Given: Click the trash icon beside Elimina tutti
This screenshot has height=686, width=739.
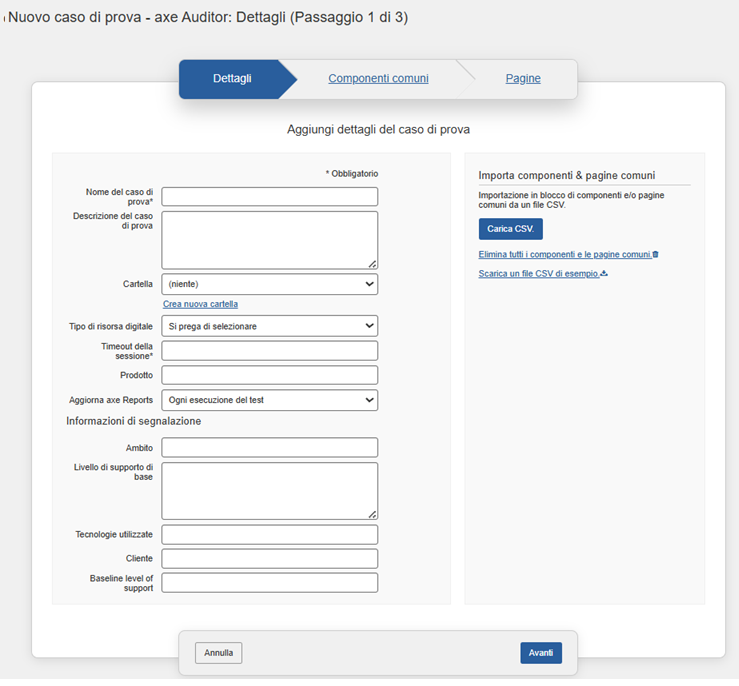Looking at the screenshot, I should pyautogui.click(x=655, y=255).
